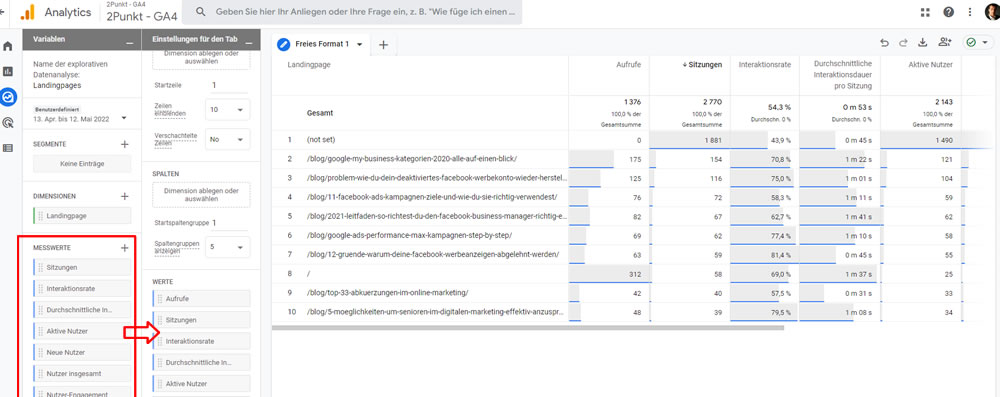The height and width of the screenshot is (397, 1000).
Task: Open nested rows dropdown set to No
Action: pos(228,139)
